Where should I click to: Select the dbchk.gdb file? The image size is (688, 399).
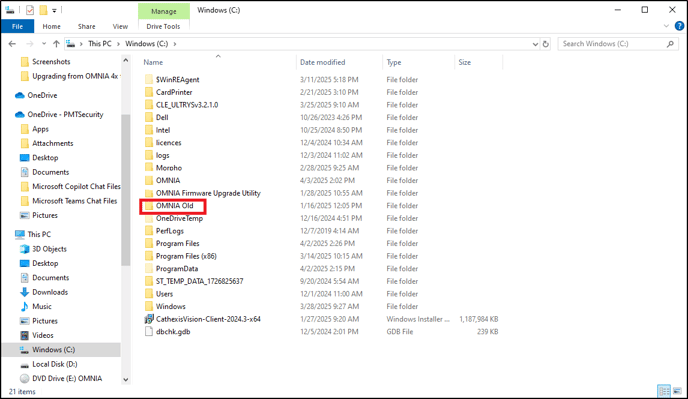pos(173,332)
